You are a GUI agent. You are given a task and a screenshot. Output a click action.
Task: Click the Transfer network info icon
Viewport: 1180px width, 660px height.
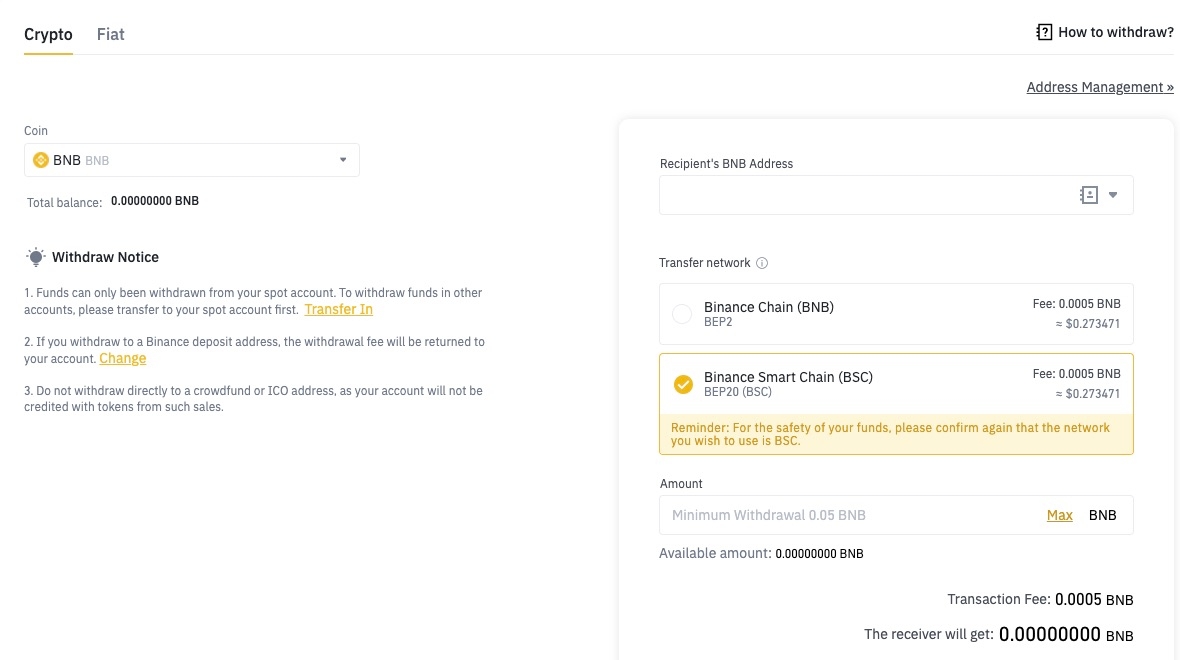[x=762, y=263]
